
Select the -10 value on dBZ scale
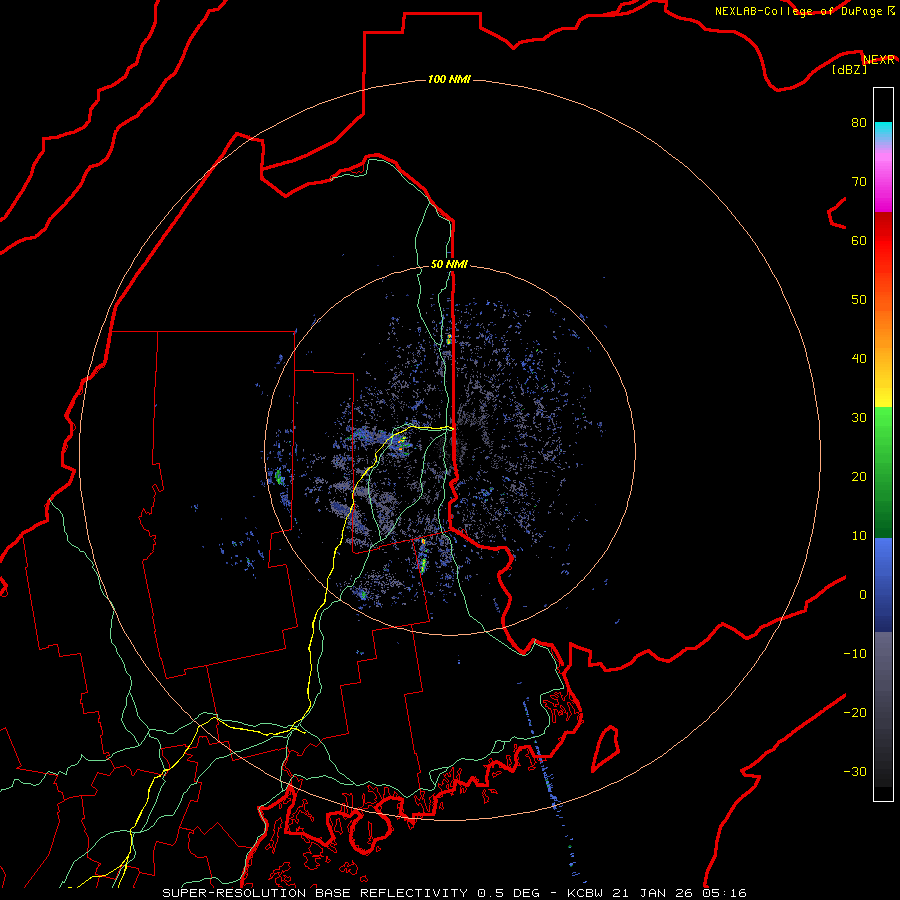coord(855,654)
